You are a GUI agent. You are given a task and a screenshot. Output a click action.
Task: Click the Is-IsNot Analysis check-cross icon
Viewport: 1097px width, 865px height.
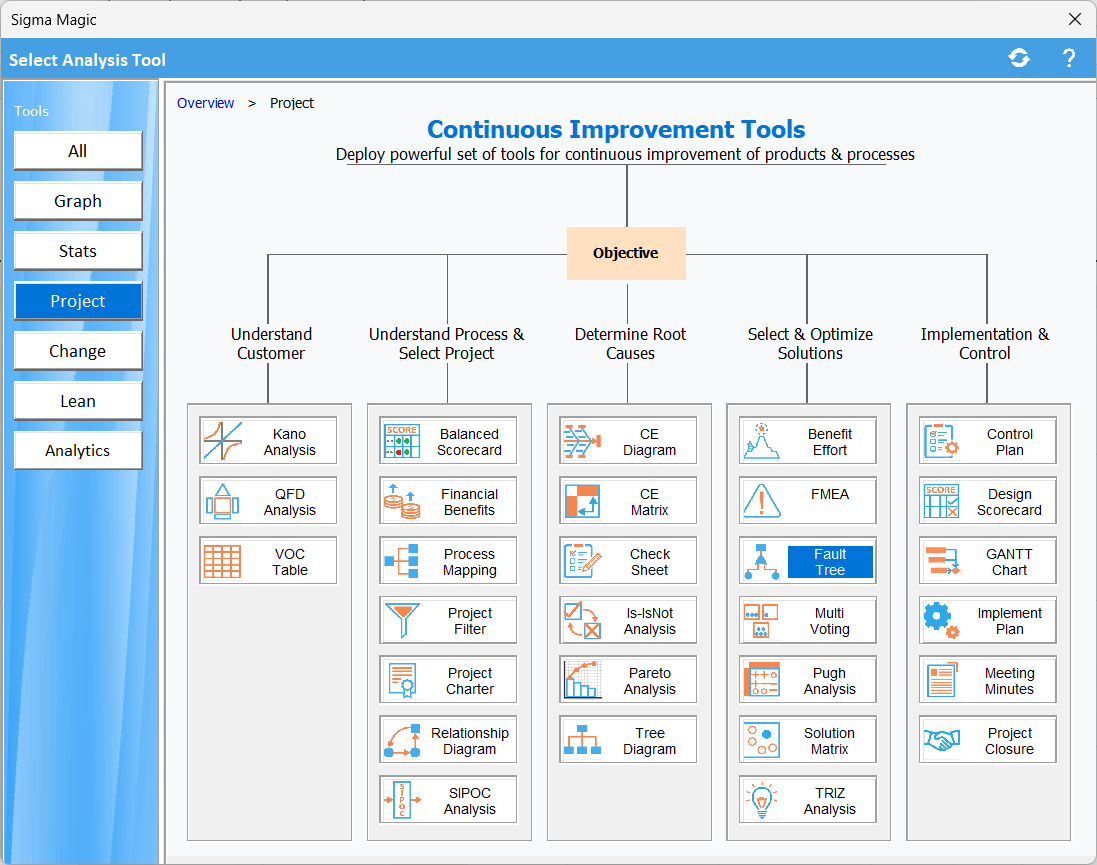tap(582, 621)
